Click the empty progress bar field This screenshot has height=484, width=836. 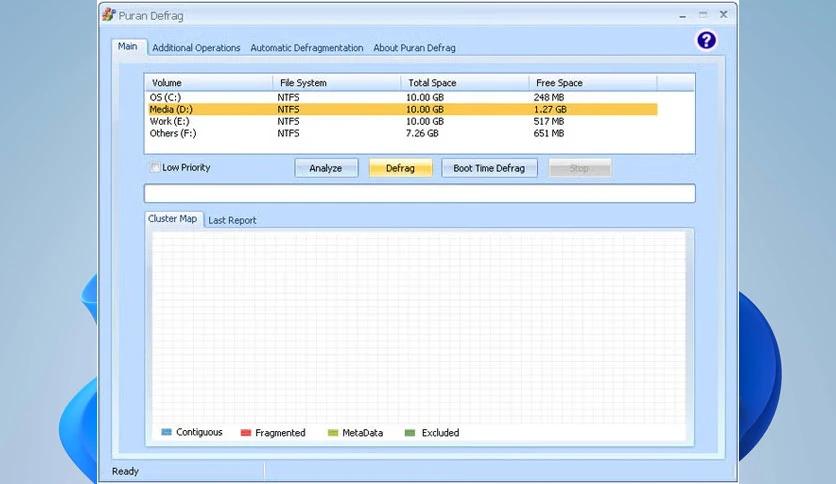pyautogui.click(x=420, y=193)
